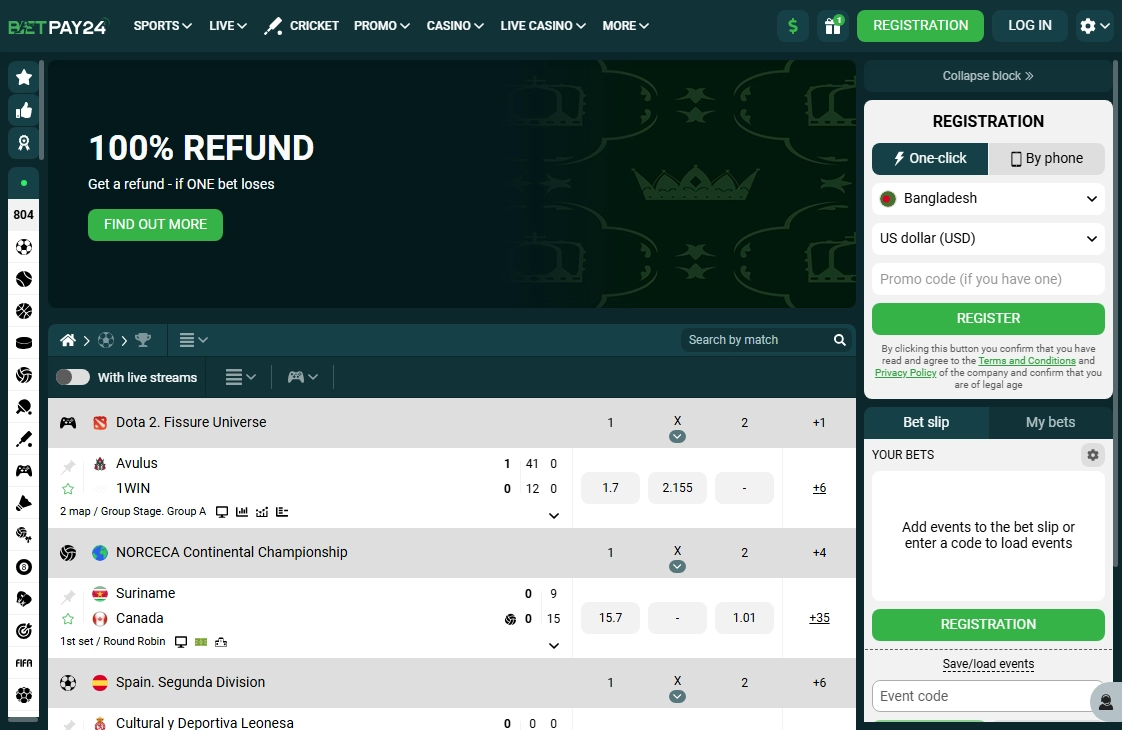Open the Bangladesh country dropdown

988,198
